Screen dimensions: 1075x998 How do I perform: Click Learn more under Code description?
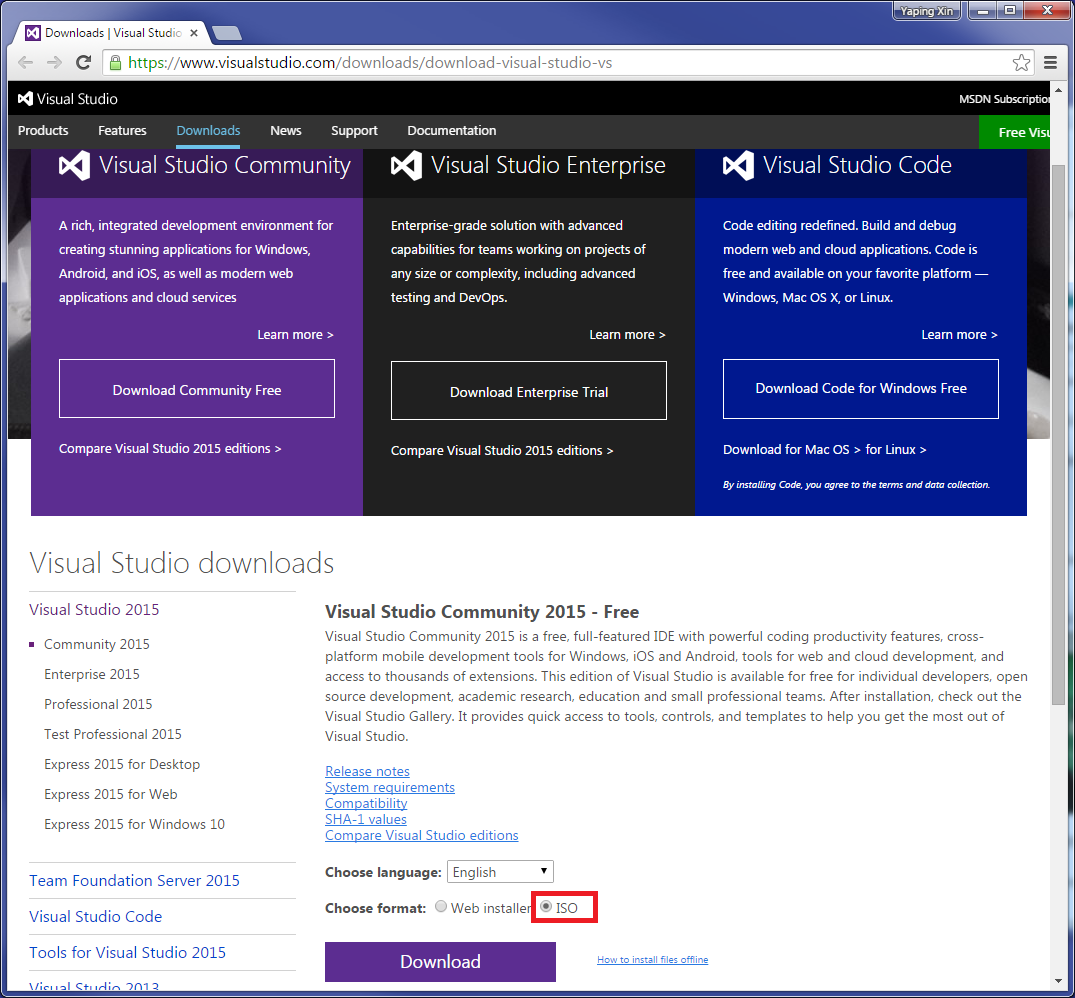pos(959,334)
